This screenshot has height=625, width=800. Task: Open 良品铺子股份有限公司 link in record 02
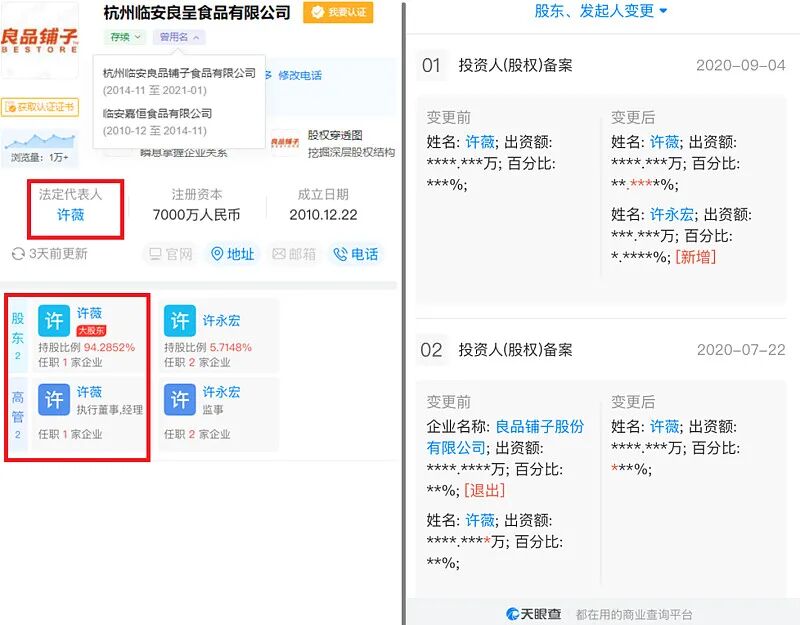tap(506, 437)
